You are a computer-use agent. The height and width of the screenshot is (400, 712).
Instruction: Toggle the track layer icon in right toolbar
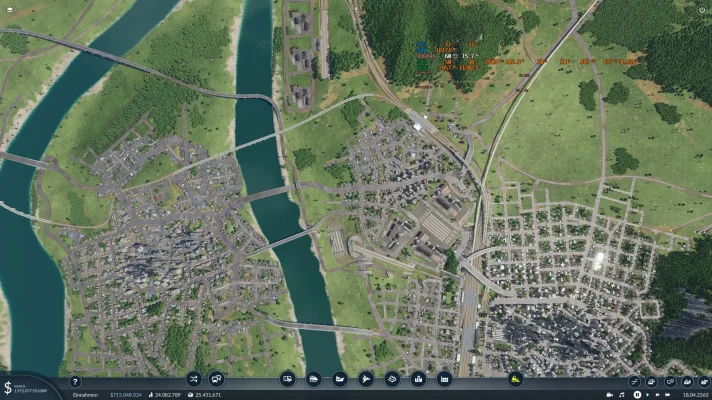[634, 382]
